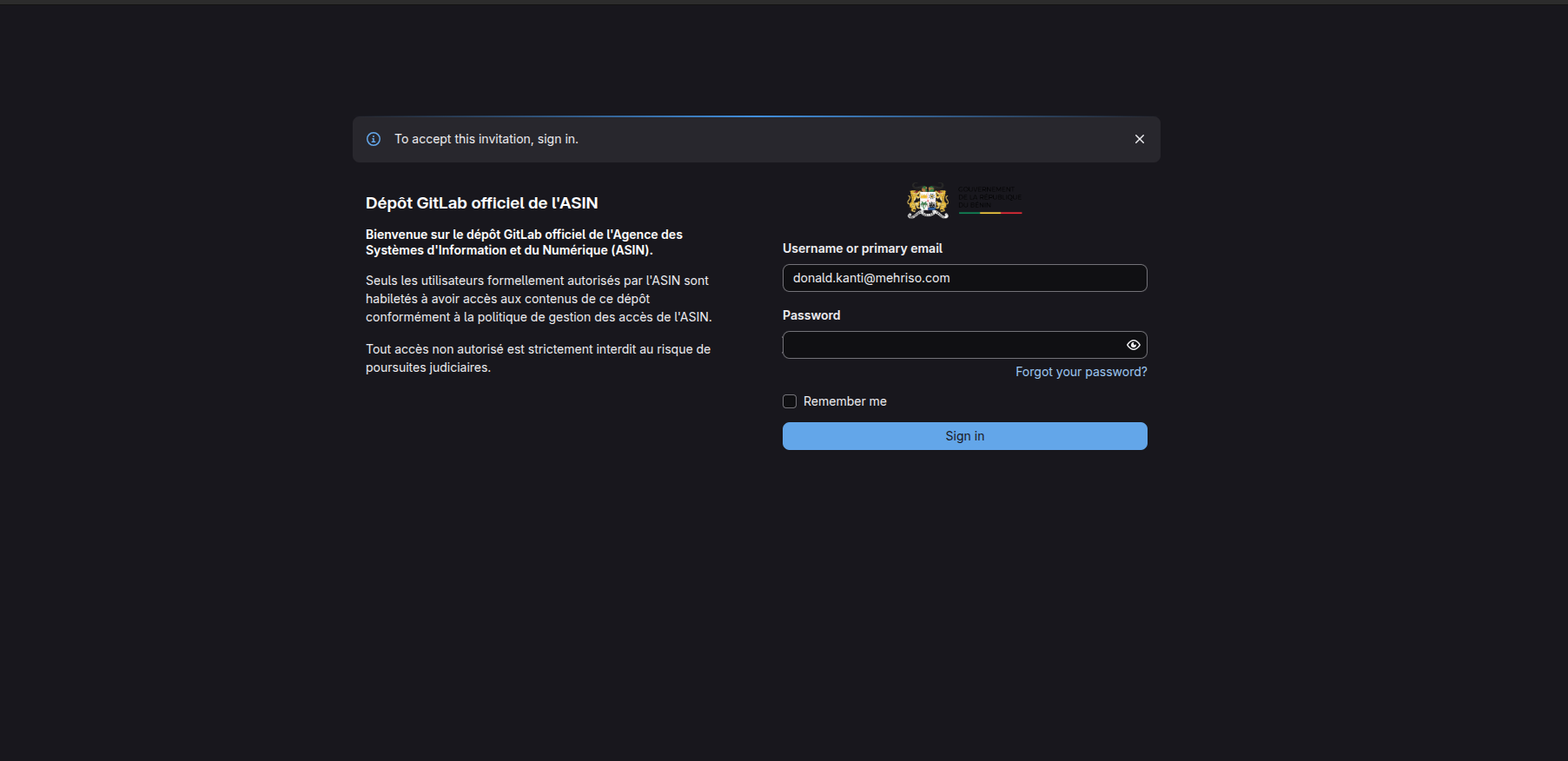Click the 'Username or primary email' label
Viewport: 1568px width, 761px height.
click(x=863, y=248)
